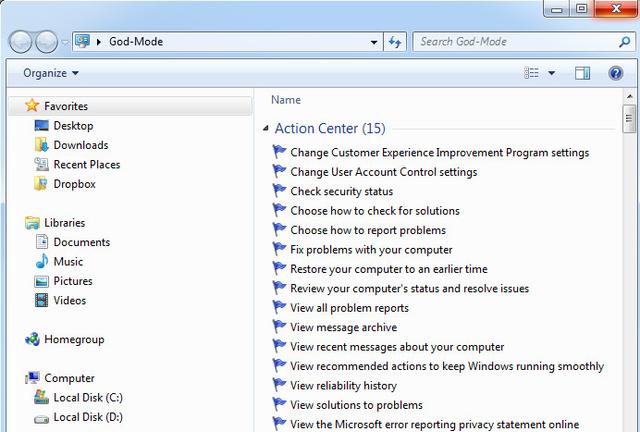
Task: Select Libraries in navigation pane
Action: [64, 223]
